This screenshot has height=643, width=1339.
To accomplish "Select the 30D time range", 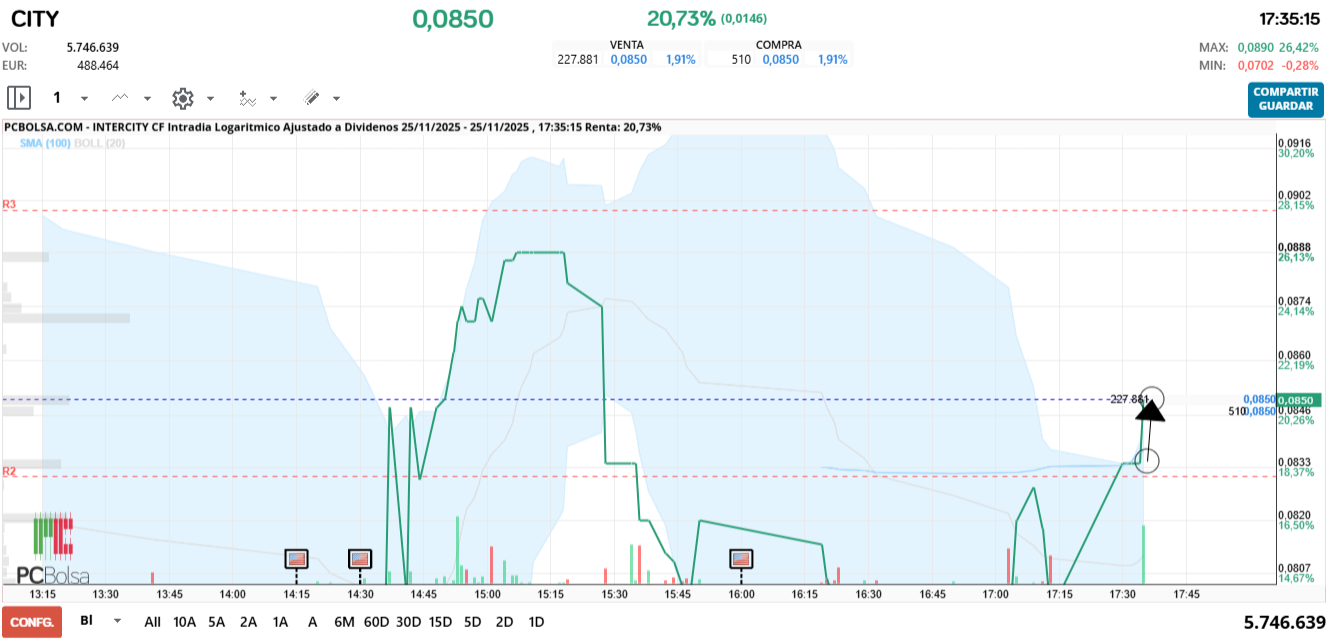I will tap(408, 622).
